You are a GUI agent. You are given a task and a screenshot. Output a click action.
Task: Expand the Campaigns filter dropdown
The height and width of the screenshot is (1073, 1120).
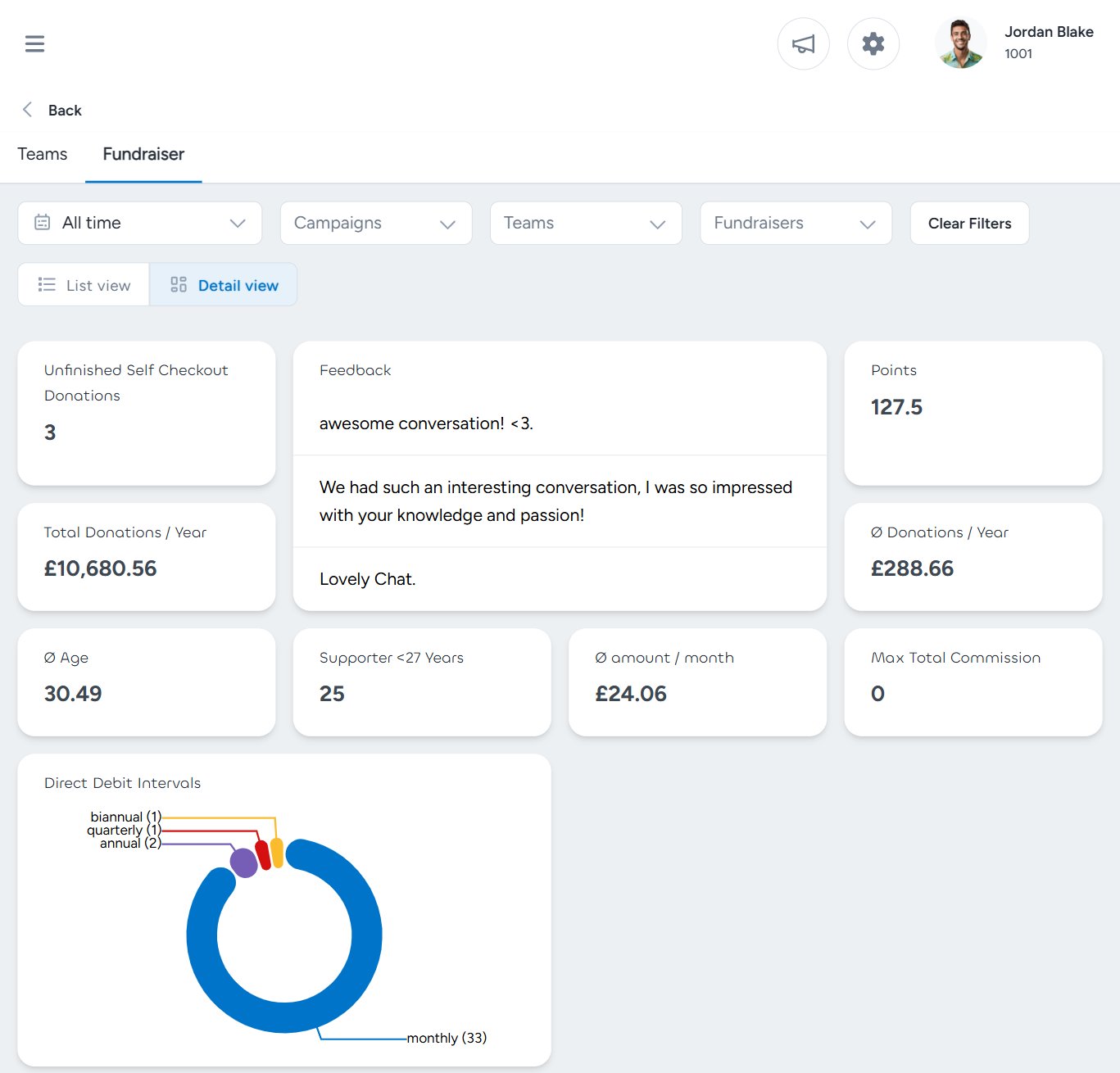[376, 223]
